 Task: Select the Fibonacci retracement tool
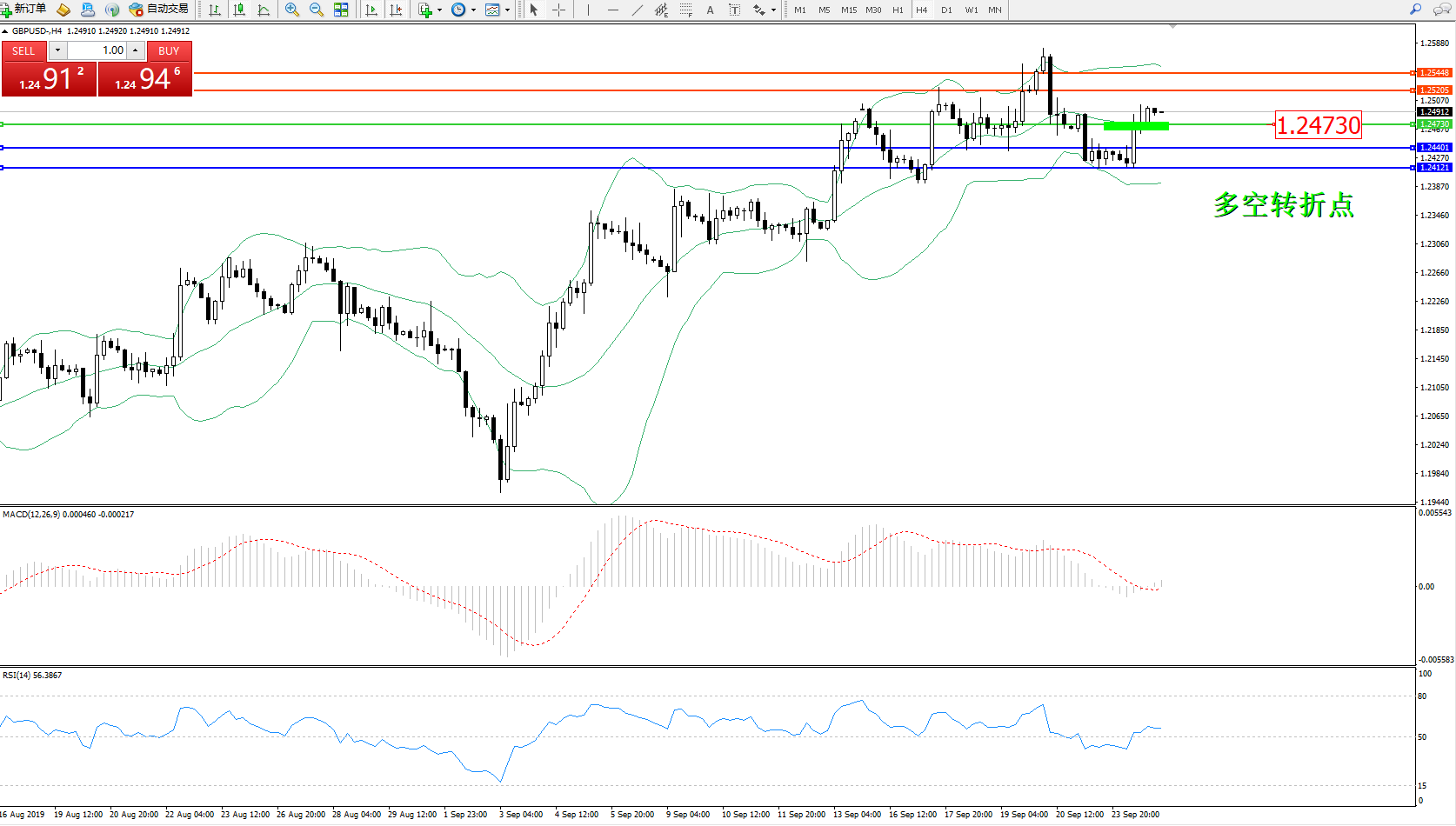686,10
